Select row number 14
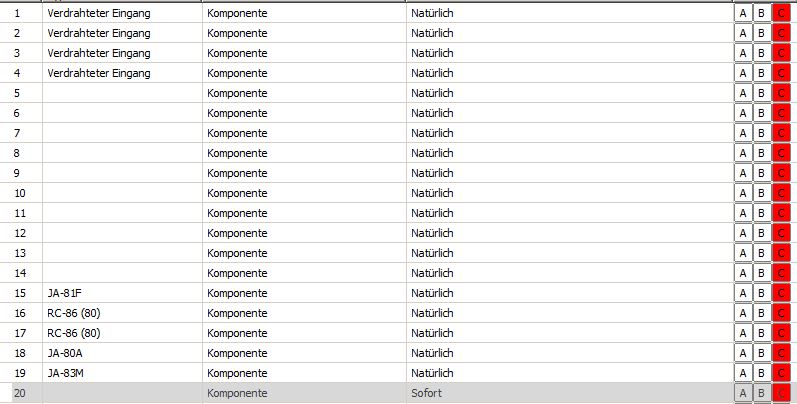 [20, 273]
